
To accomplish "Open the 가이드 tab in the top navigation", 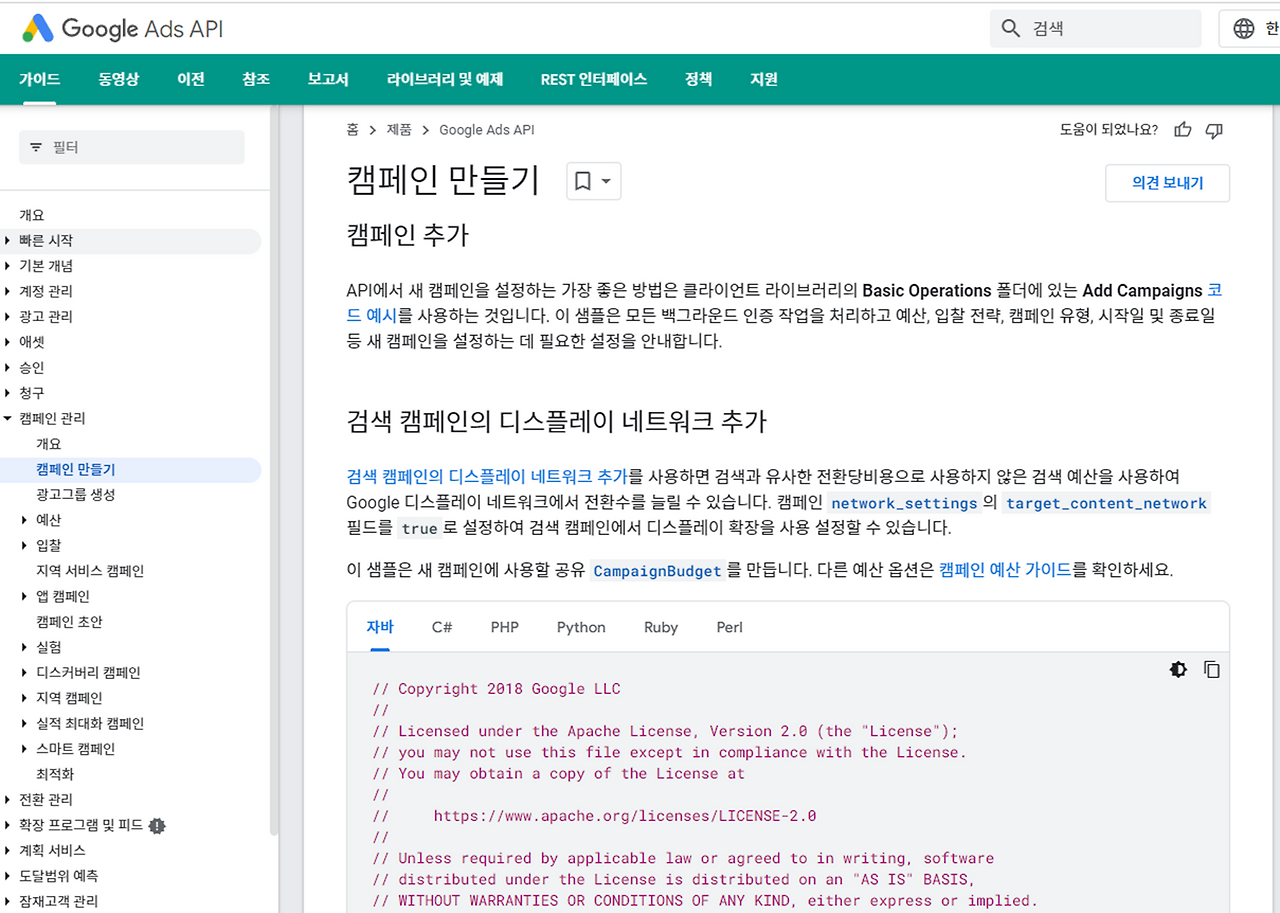I will [x=40, y=79].
